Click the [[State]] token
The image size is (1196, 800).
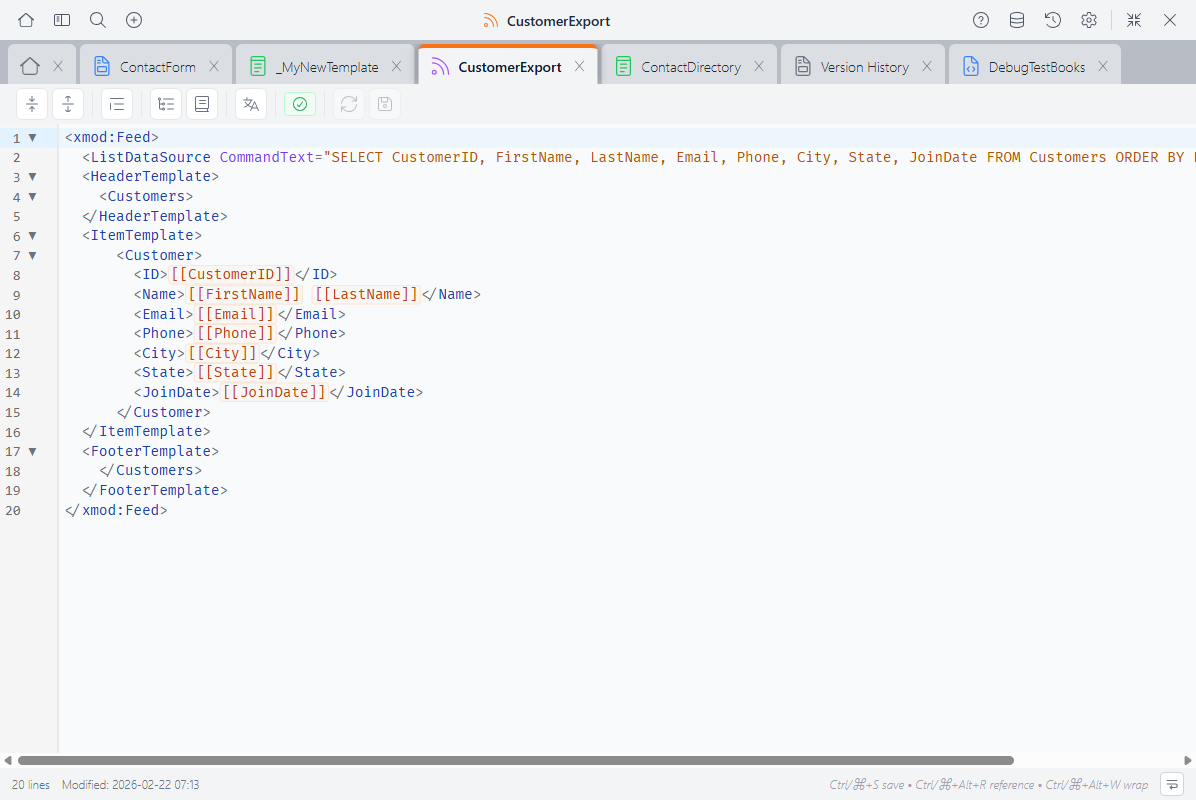235,372
